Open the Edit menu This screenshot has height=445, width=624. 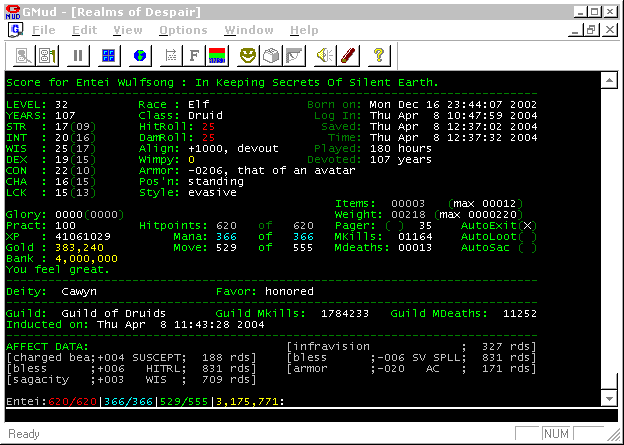pyautogui.click(x=84, y=30)
